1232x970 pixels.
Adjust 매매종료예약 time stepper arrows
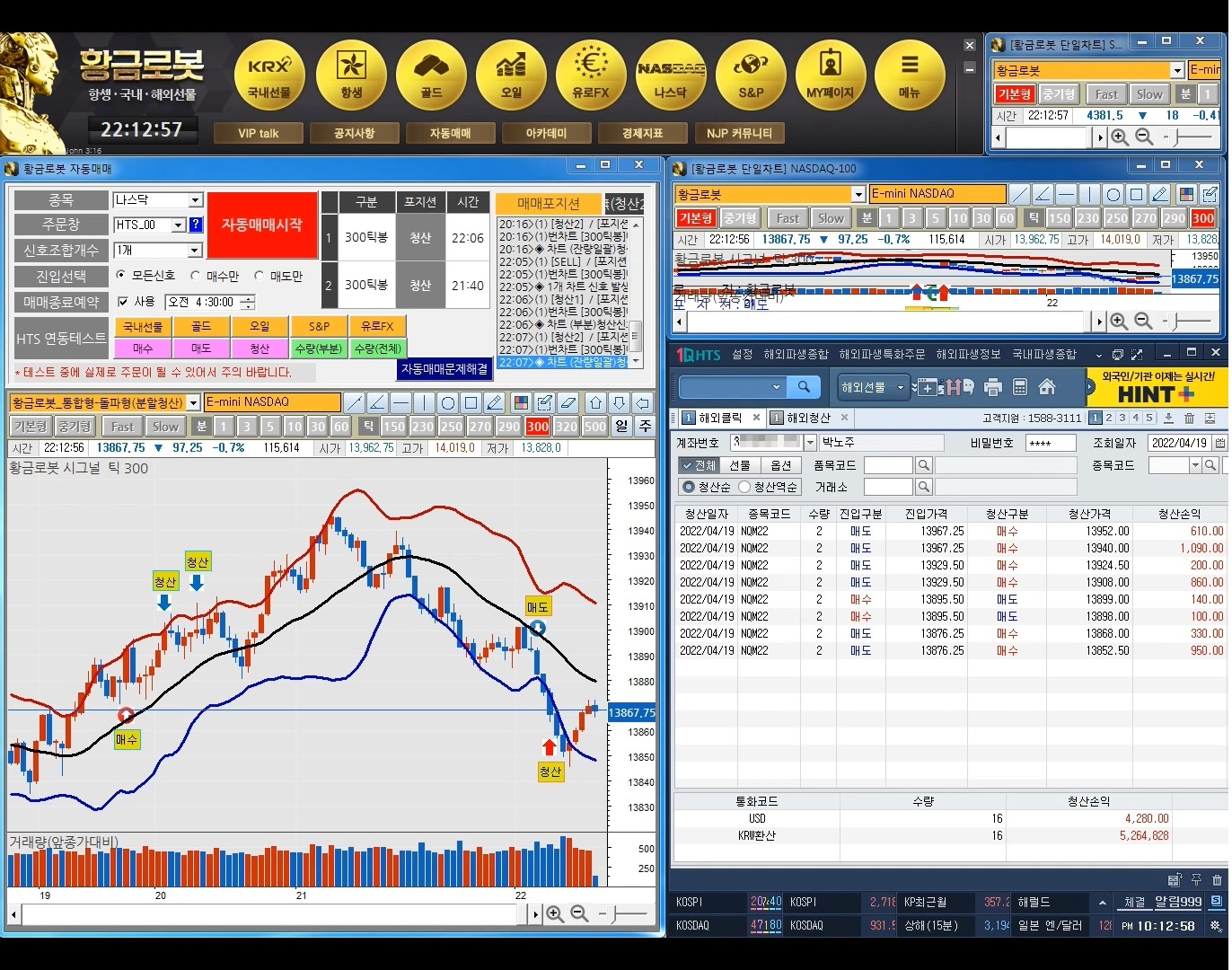(248, 302)
